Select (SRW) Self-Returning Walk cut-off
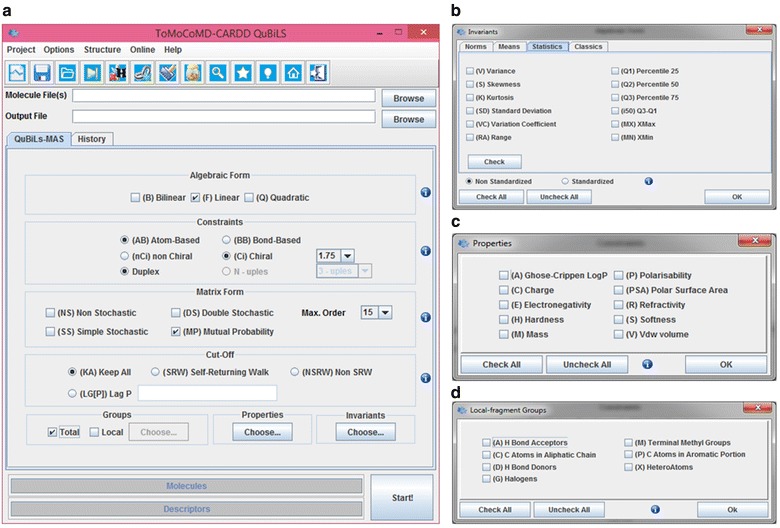780x528 pixels. tap(155, 372)
